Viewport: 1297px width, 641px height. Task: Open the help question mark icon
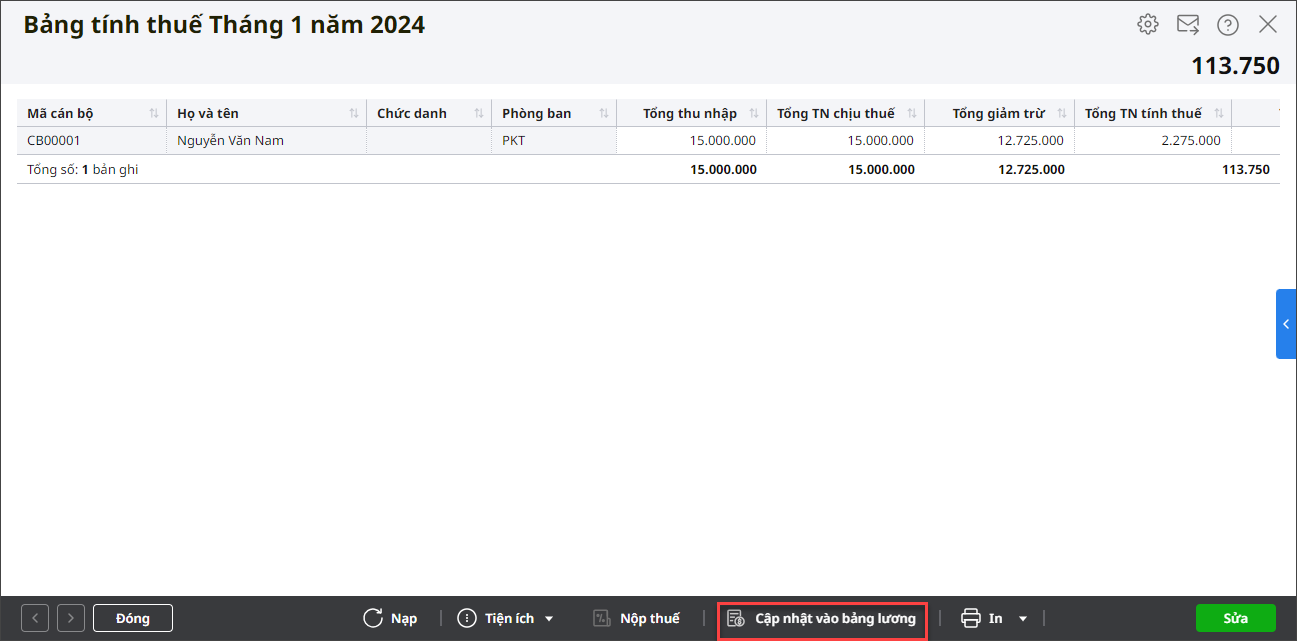pos(1228,25)
